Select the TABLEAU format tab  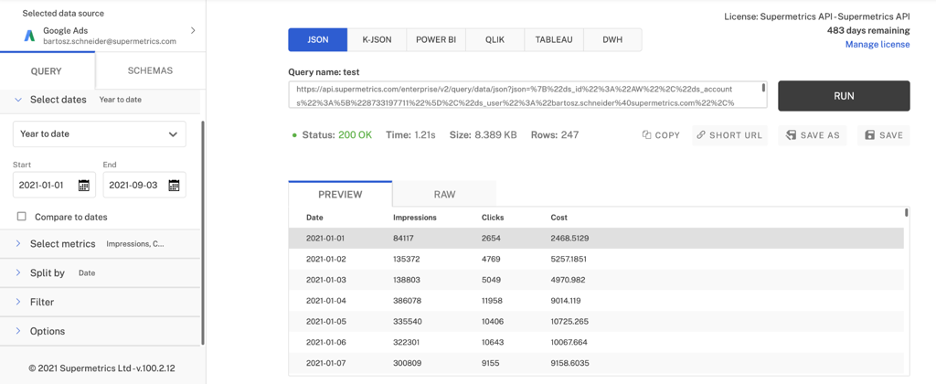click(553, 39)
